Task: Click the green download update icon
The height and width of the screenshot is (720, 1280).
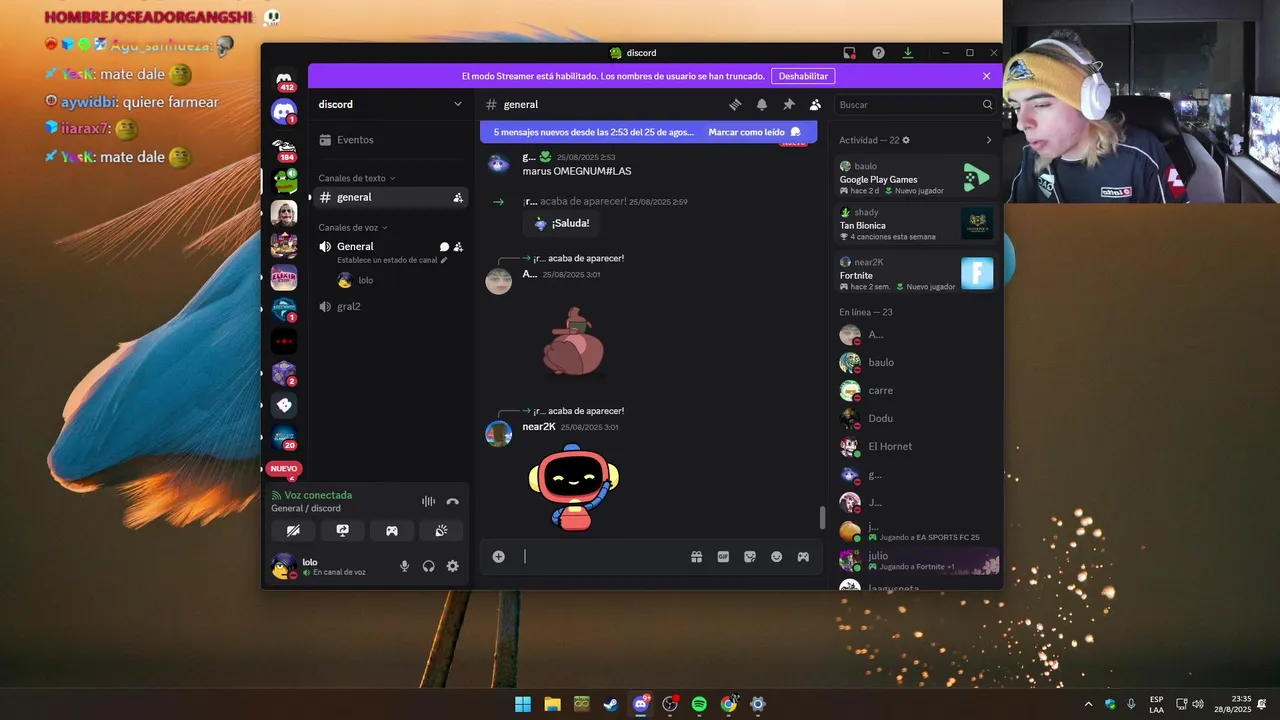Action: [907, 53]
